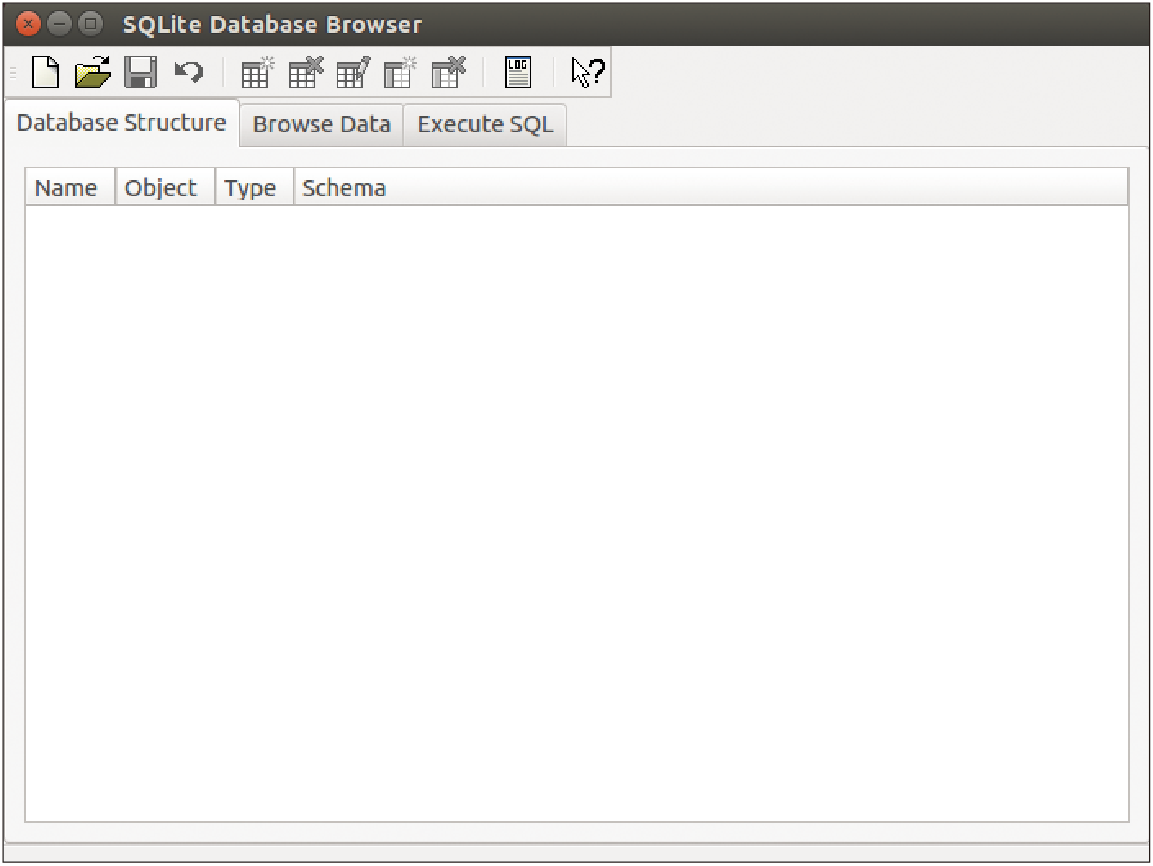Switch to the Database Structure tab

pos(121,123)
